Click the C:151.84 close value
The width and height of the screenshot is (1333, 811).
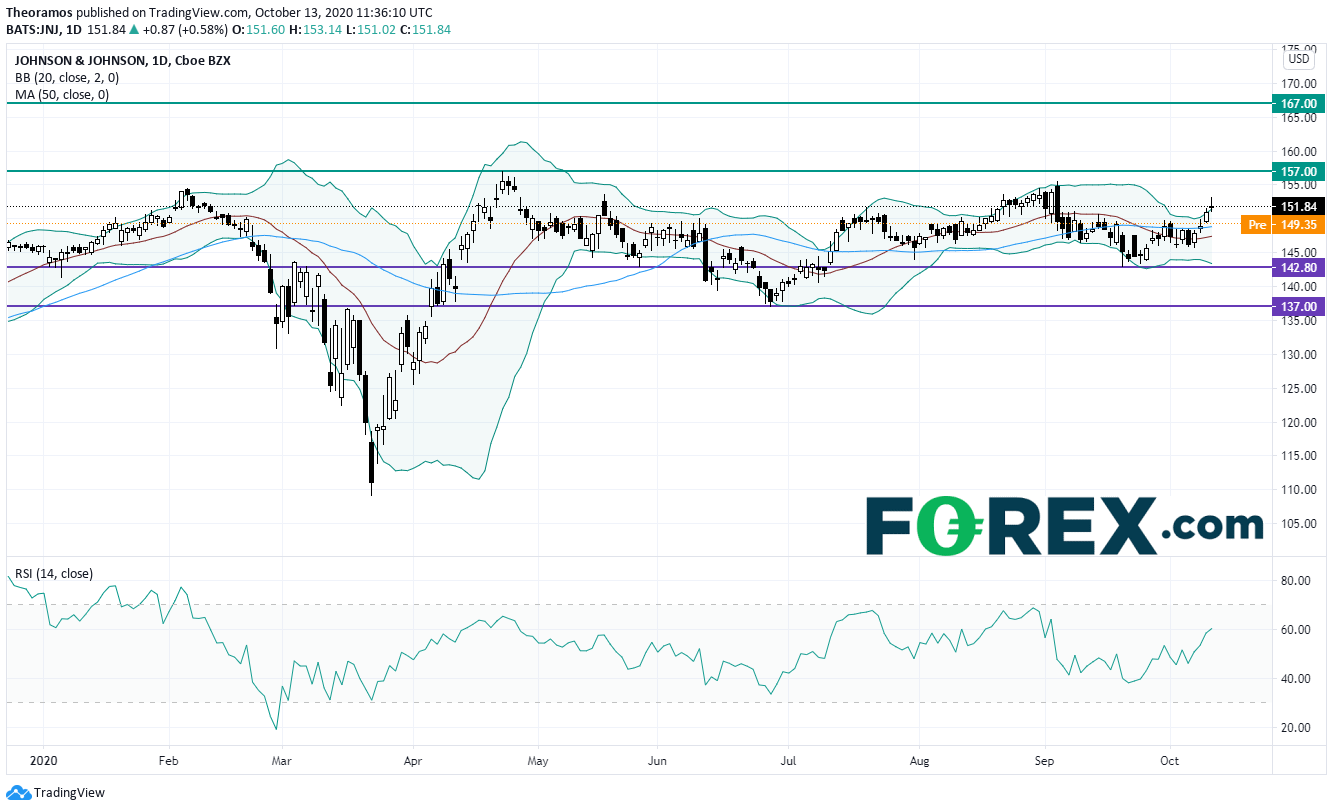click(425, 29)
